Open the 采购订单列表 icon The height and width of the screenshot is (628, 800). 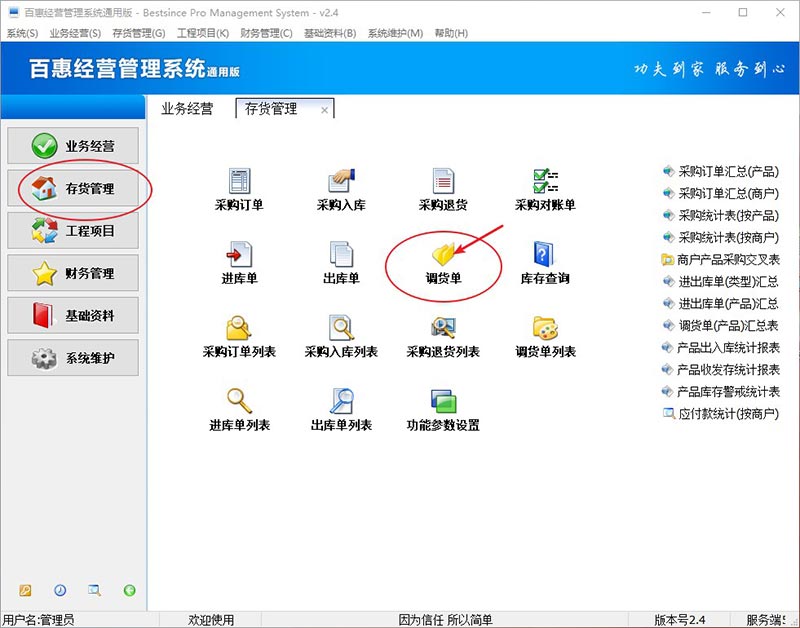point(238,328)
